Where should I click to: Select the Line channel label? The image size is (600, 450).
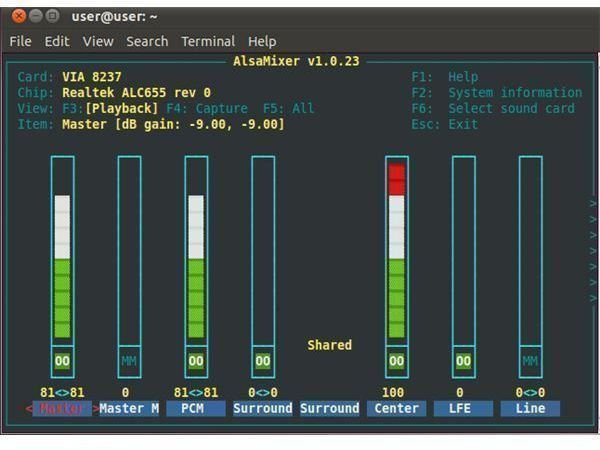530,409
